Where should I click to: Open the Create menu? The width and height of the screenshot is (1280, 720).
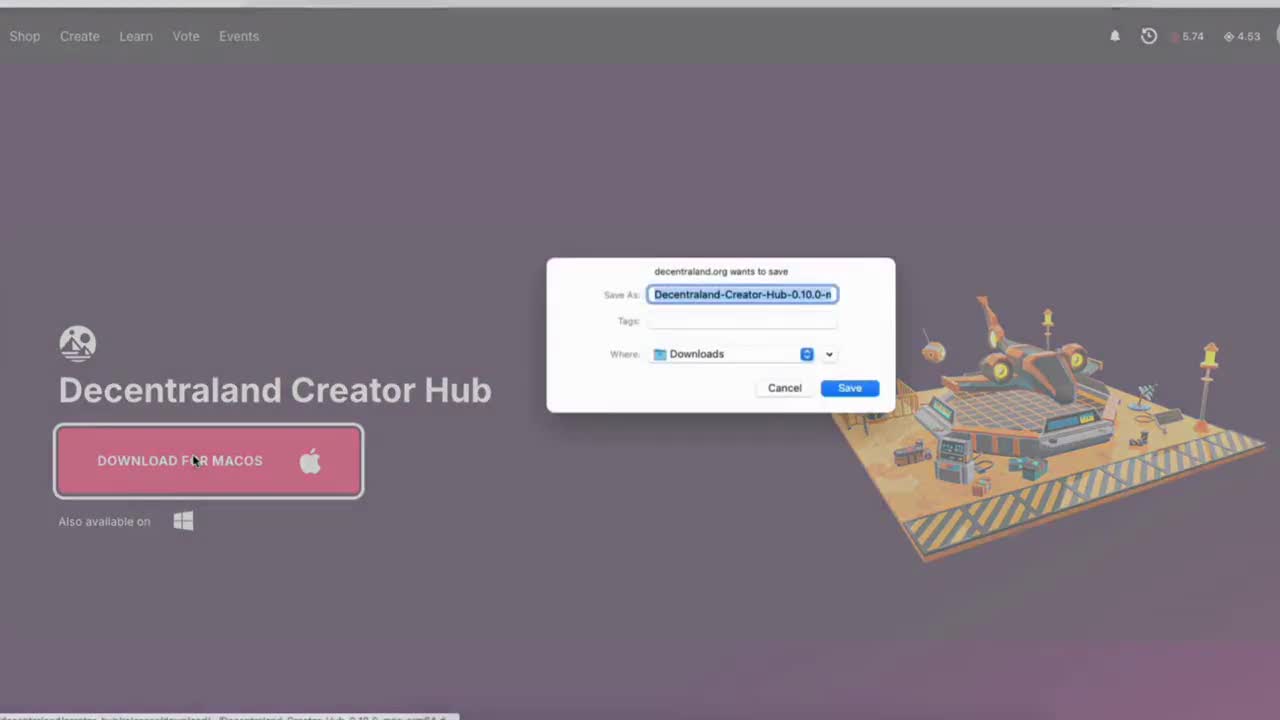click(79, 36)
